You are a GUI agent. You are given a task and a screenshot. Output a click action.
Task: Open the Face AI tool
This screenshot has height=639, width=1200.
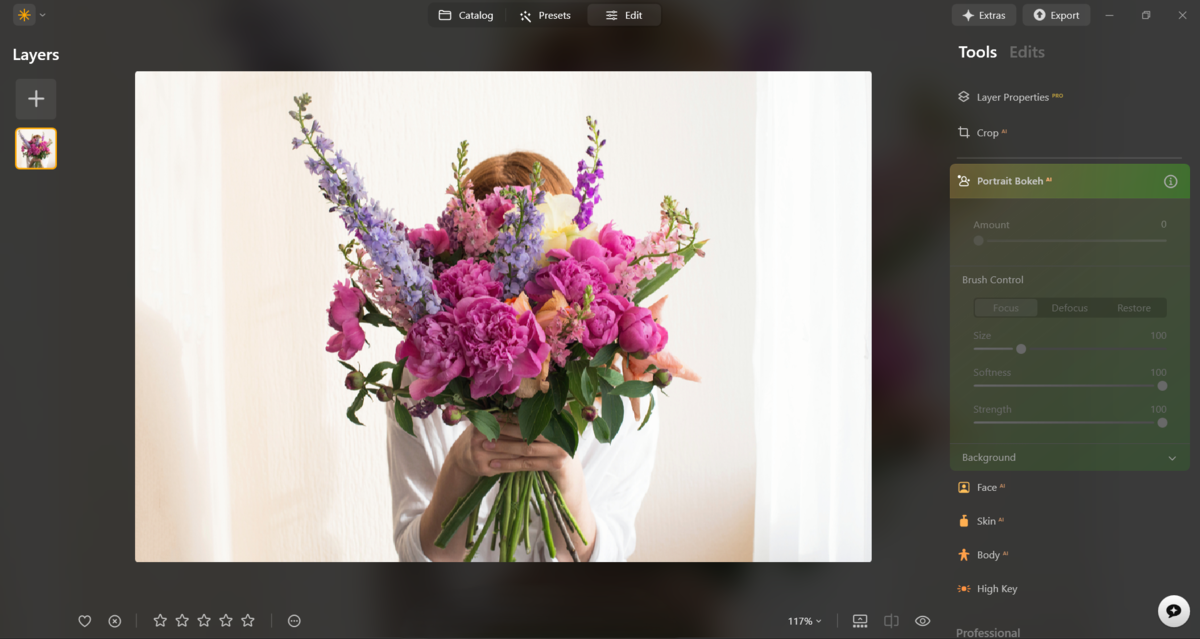[x=986, y=488]
